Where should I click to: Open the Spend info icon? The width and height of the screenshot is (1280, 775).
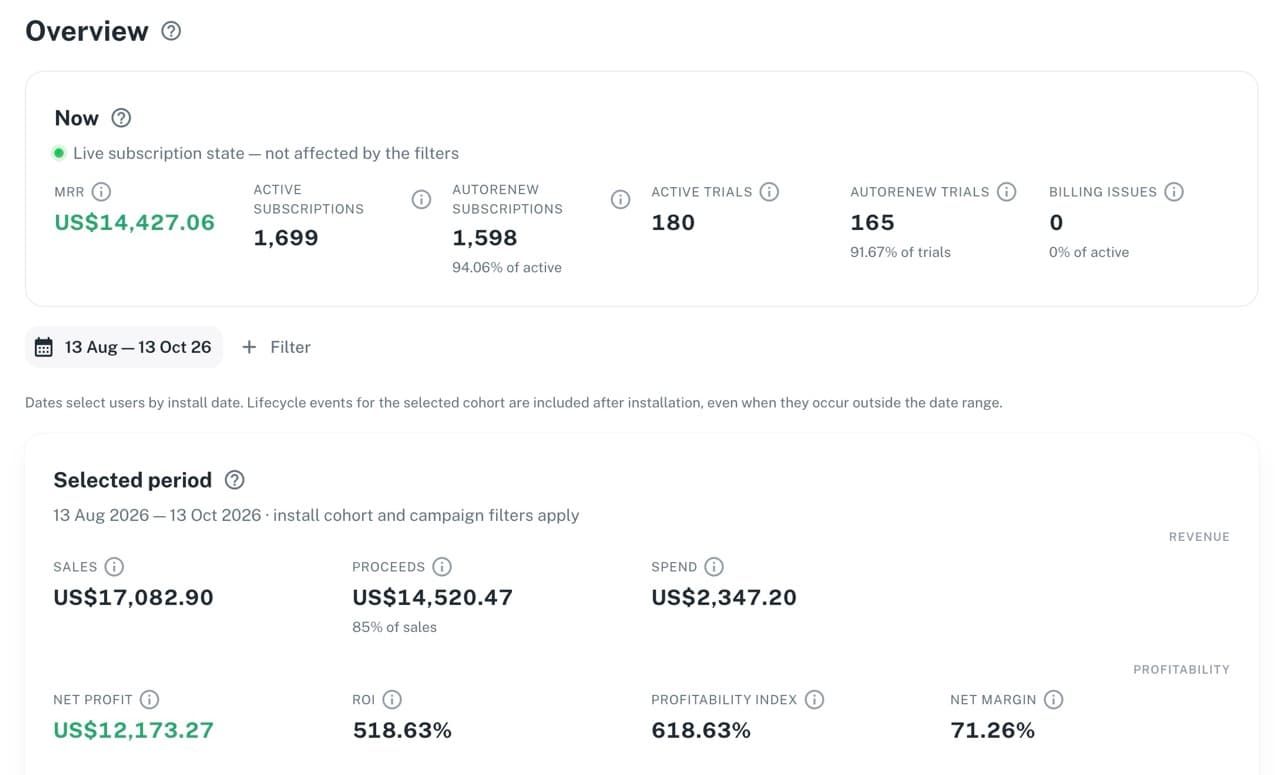pos(714,566)
